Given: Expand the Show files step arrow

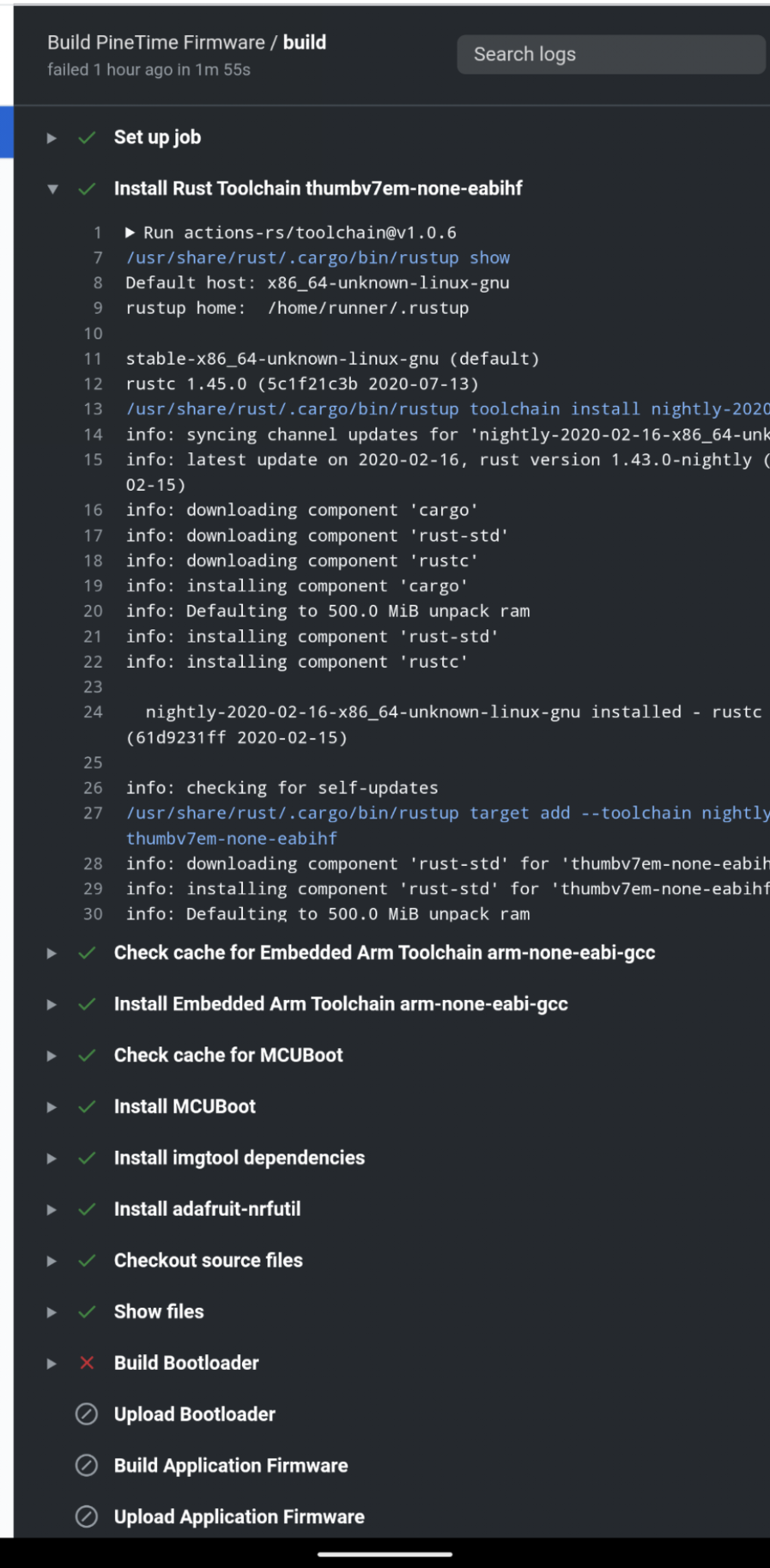Looking at the screenshot, I should (52, 1312).
